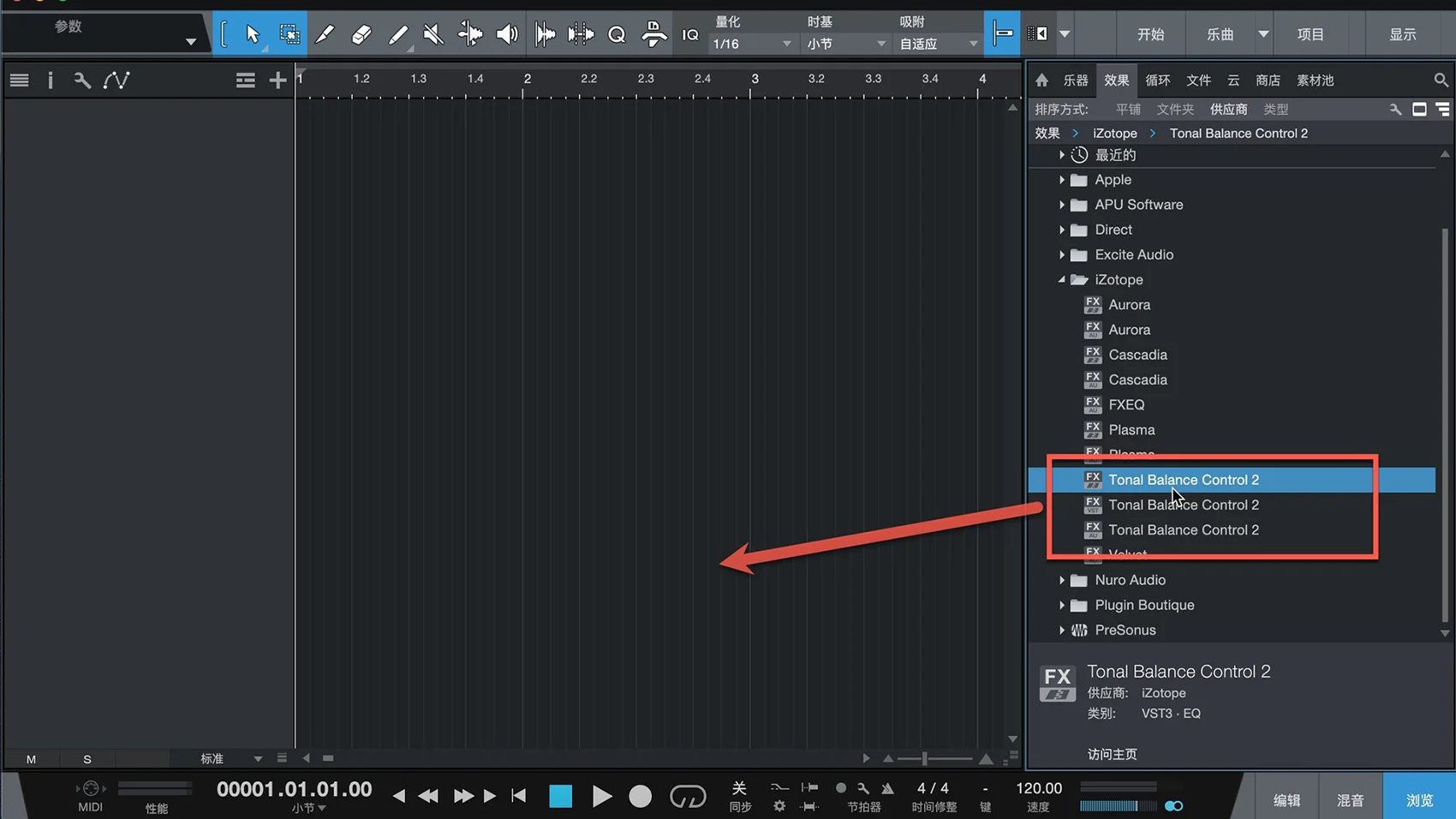Switch to the 循环 loops tab

click(1157, 80)
